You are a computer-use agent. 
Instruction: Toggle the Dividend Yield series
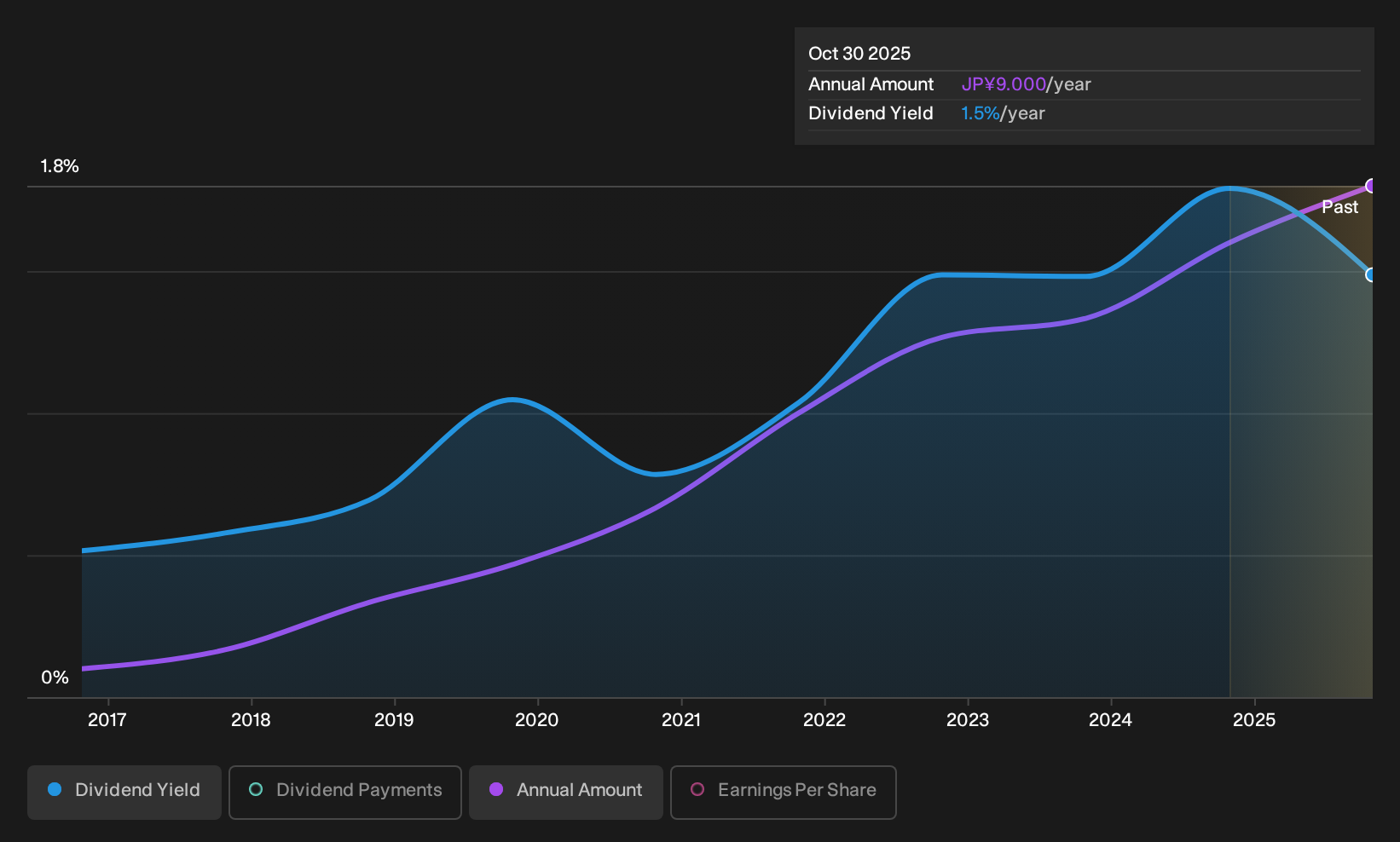pyautogui.click(x=124, y=792)
